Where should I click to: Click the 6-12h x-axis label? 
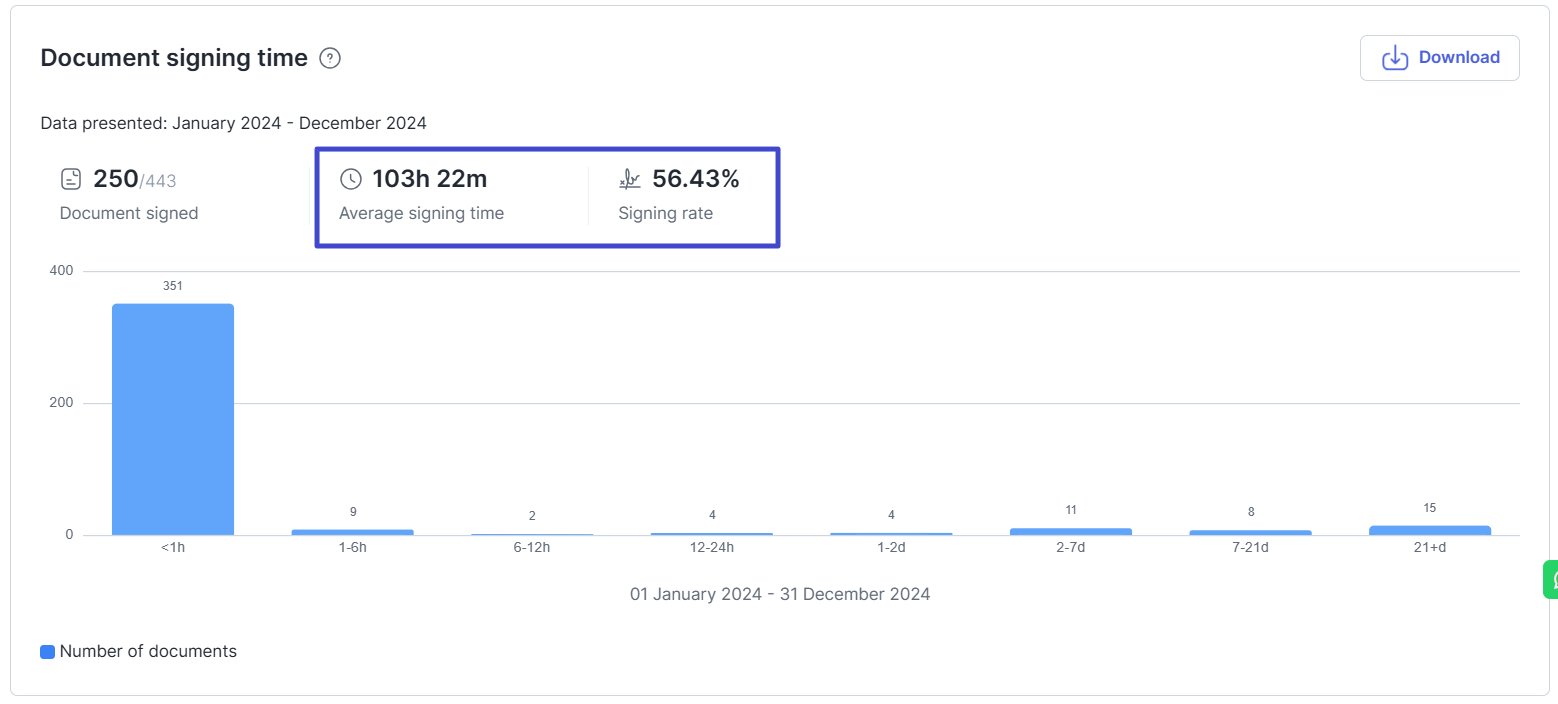tap(532, 548)
